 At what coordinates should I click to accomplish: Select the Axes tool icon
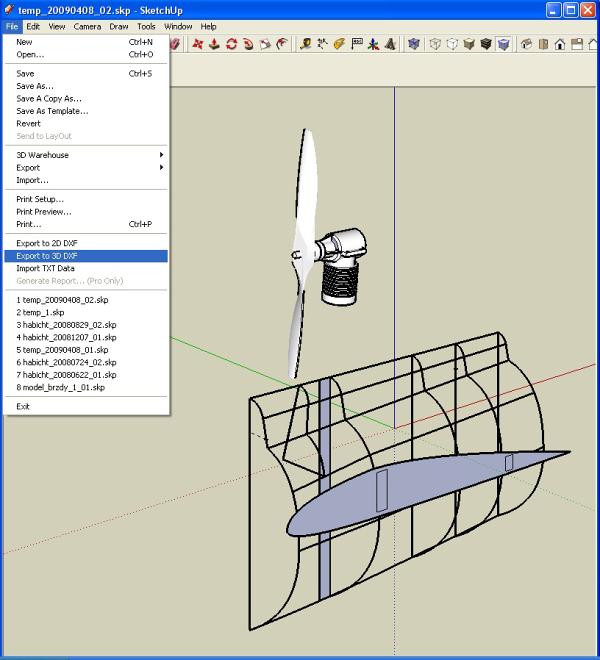click(373, 44)
